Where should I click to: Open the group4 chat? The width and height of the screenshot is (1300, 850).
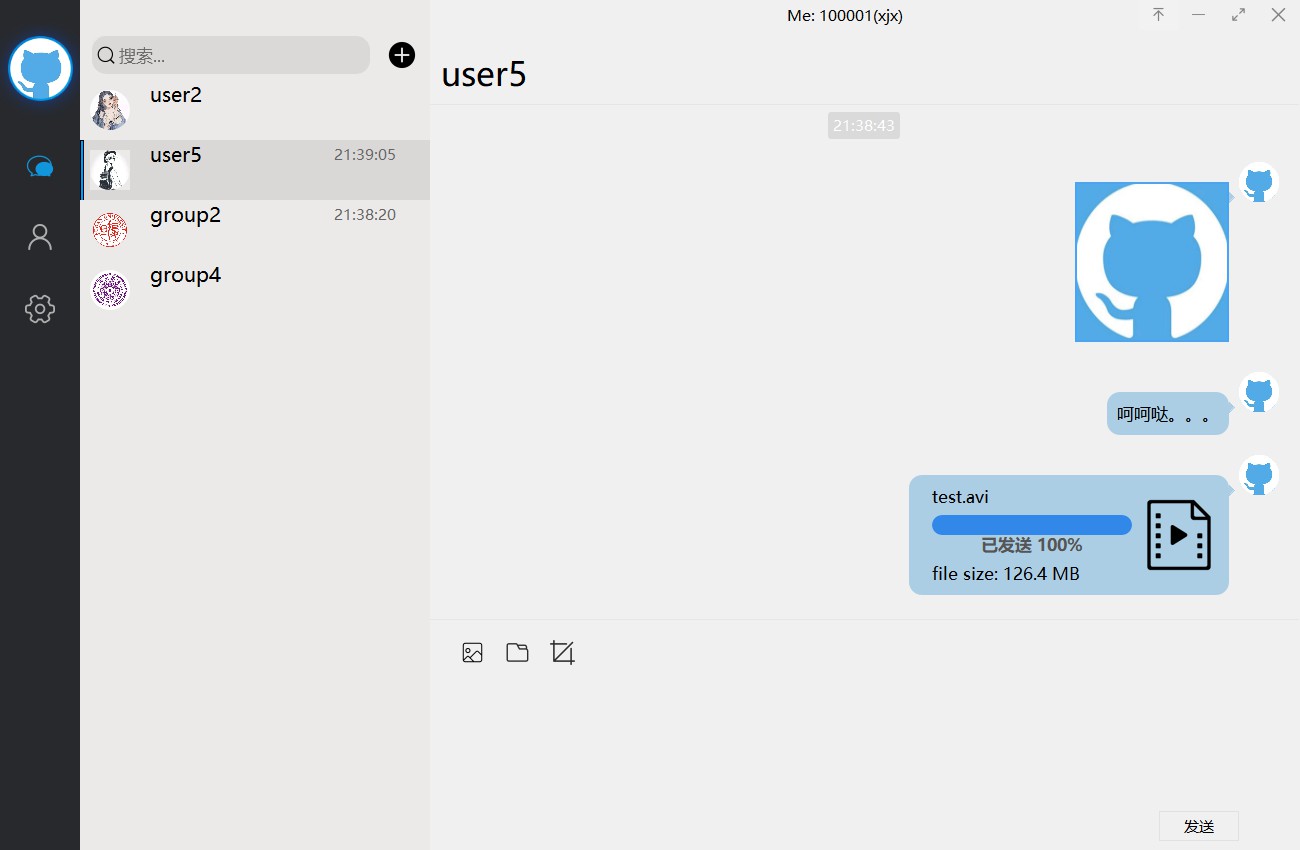tap(255, 290)
